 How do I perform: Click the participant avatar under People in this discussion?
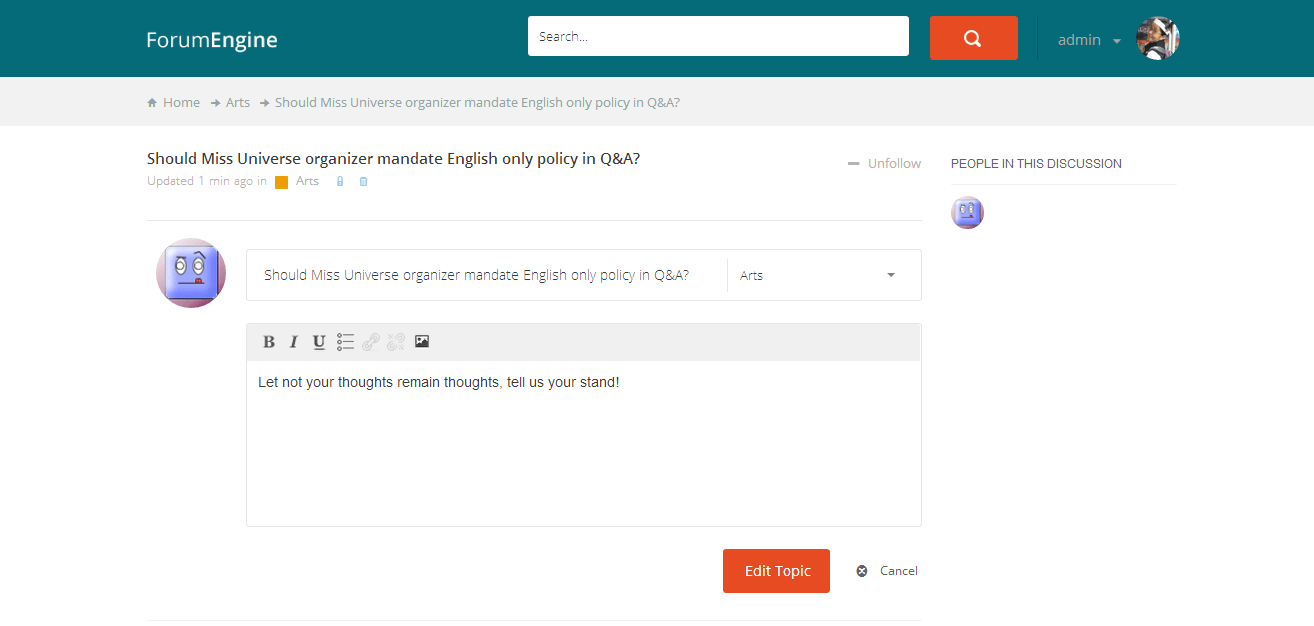click(967, 212)
